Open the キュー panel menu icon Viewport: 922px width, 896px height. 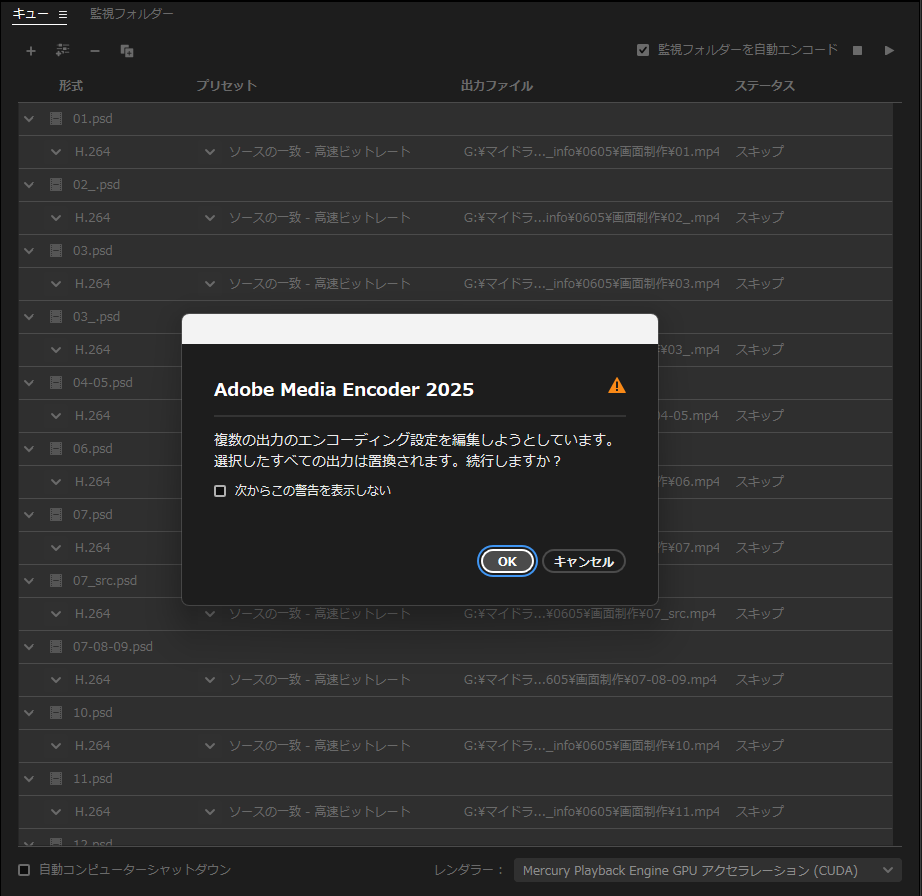(x=63, y=14)
